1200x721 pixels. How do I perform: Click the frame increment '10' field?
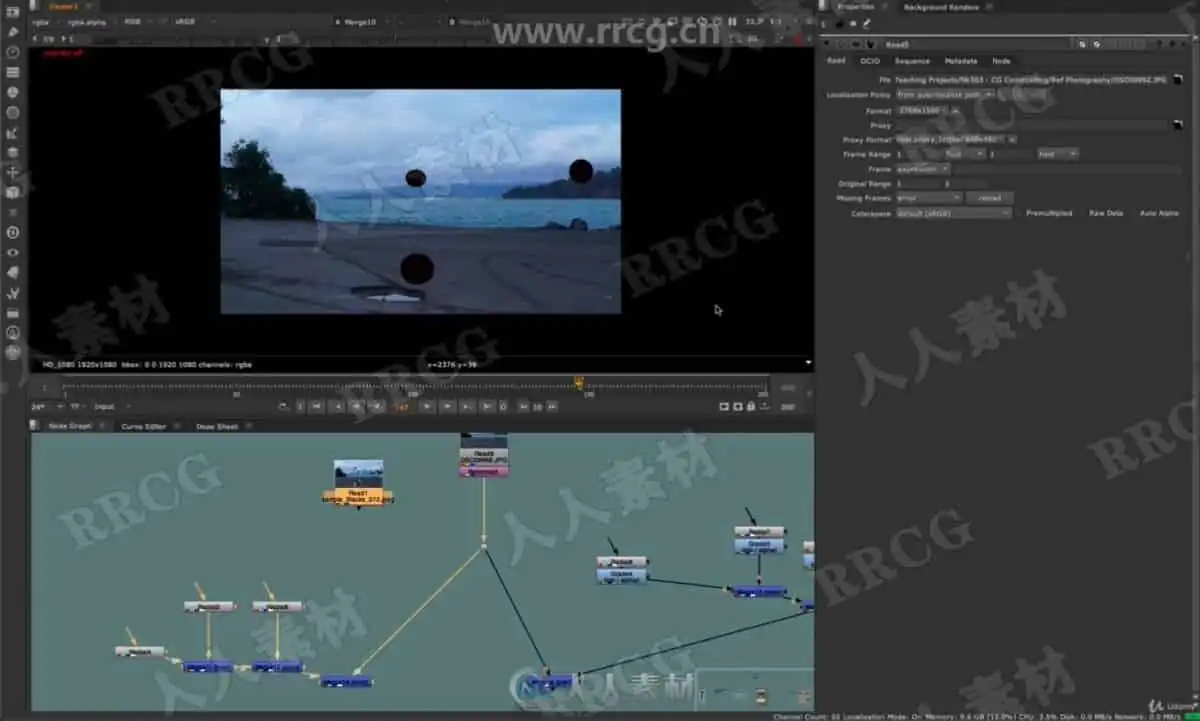pos(538,407)
